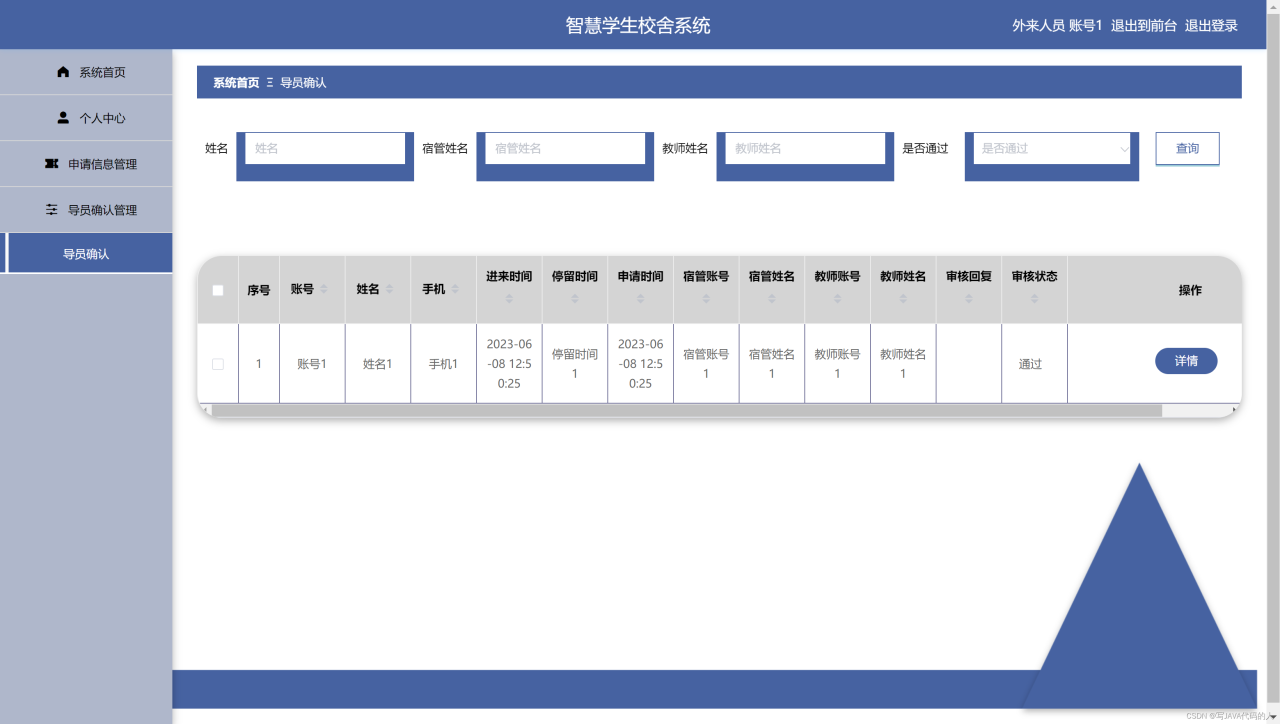Sort by the 手机 column sort arrows
Screen dimensions: 1280x724
455,289
